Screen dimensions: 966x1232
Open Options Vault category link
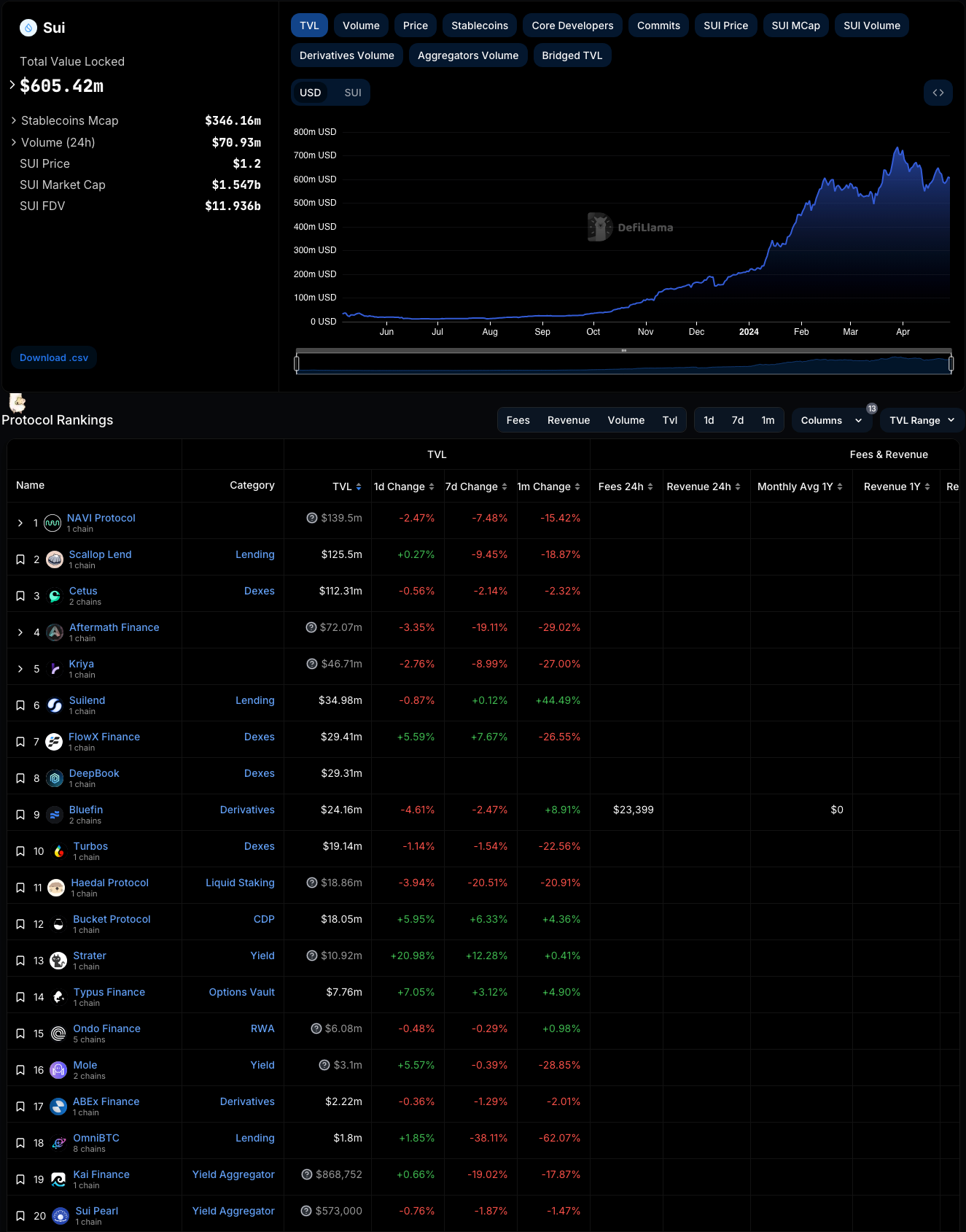[242, 992]
